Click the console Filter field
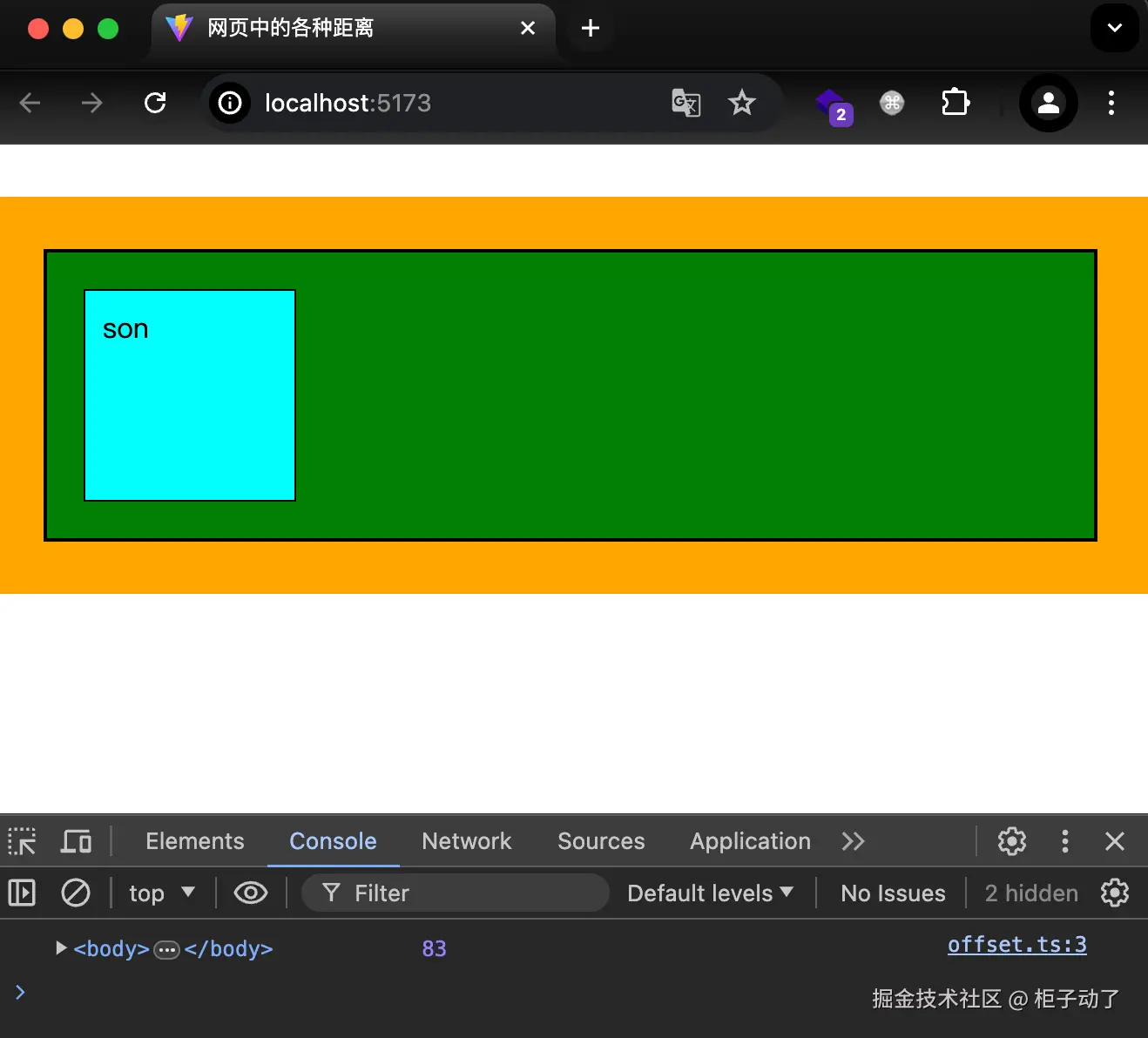 [455, 893]
